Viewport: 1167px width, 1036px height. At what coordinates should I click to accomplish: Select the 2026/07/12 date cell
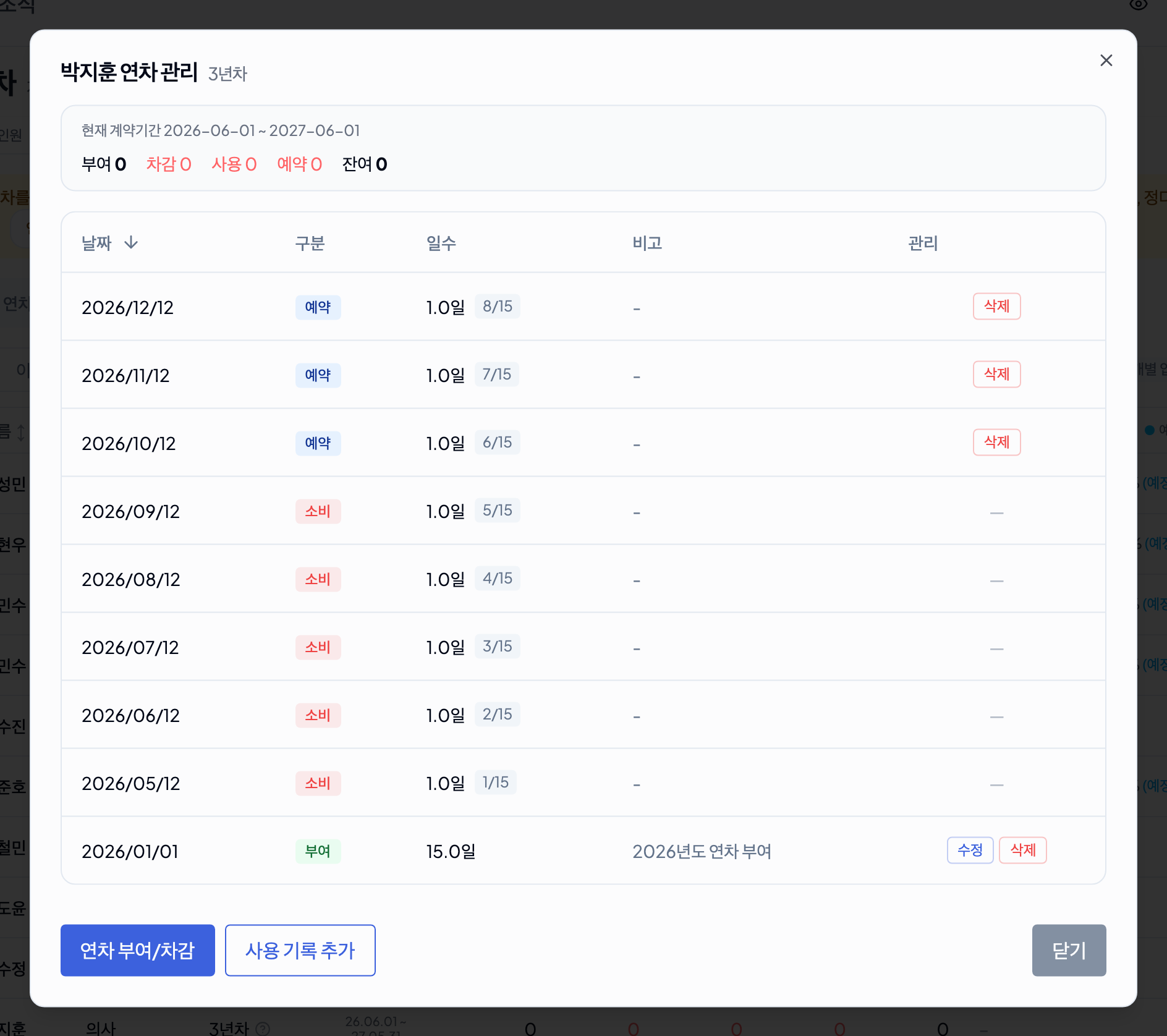130,647
